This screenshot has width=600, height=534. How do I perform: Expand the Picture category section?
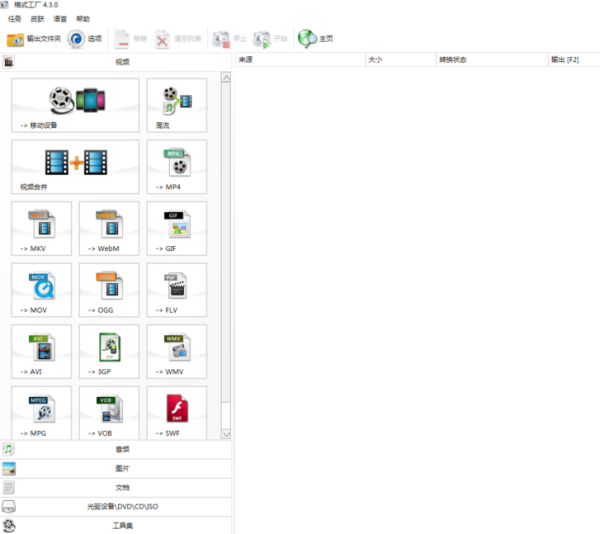click(116, 468)
